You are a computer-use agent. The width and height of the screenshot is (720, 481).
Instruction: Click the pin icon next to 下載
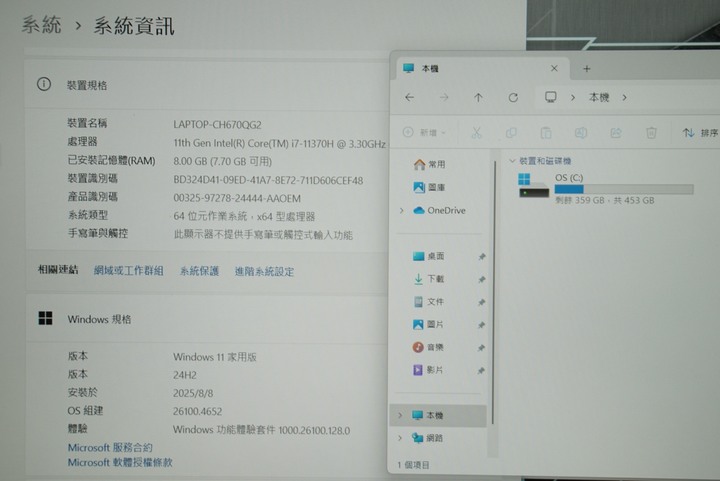481,279
